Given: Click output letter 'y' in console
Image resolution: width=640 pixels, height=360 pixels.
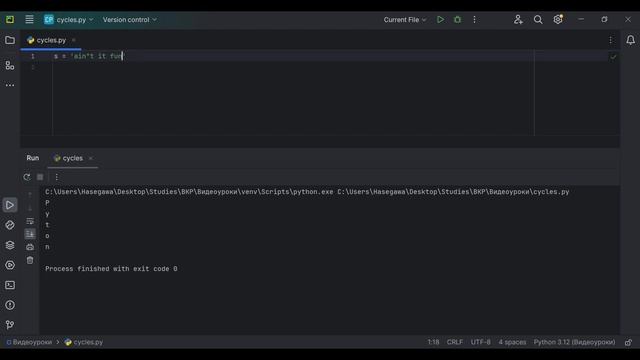Looking at the screenshot, I should coord(47,214).
